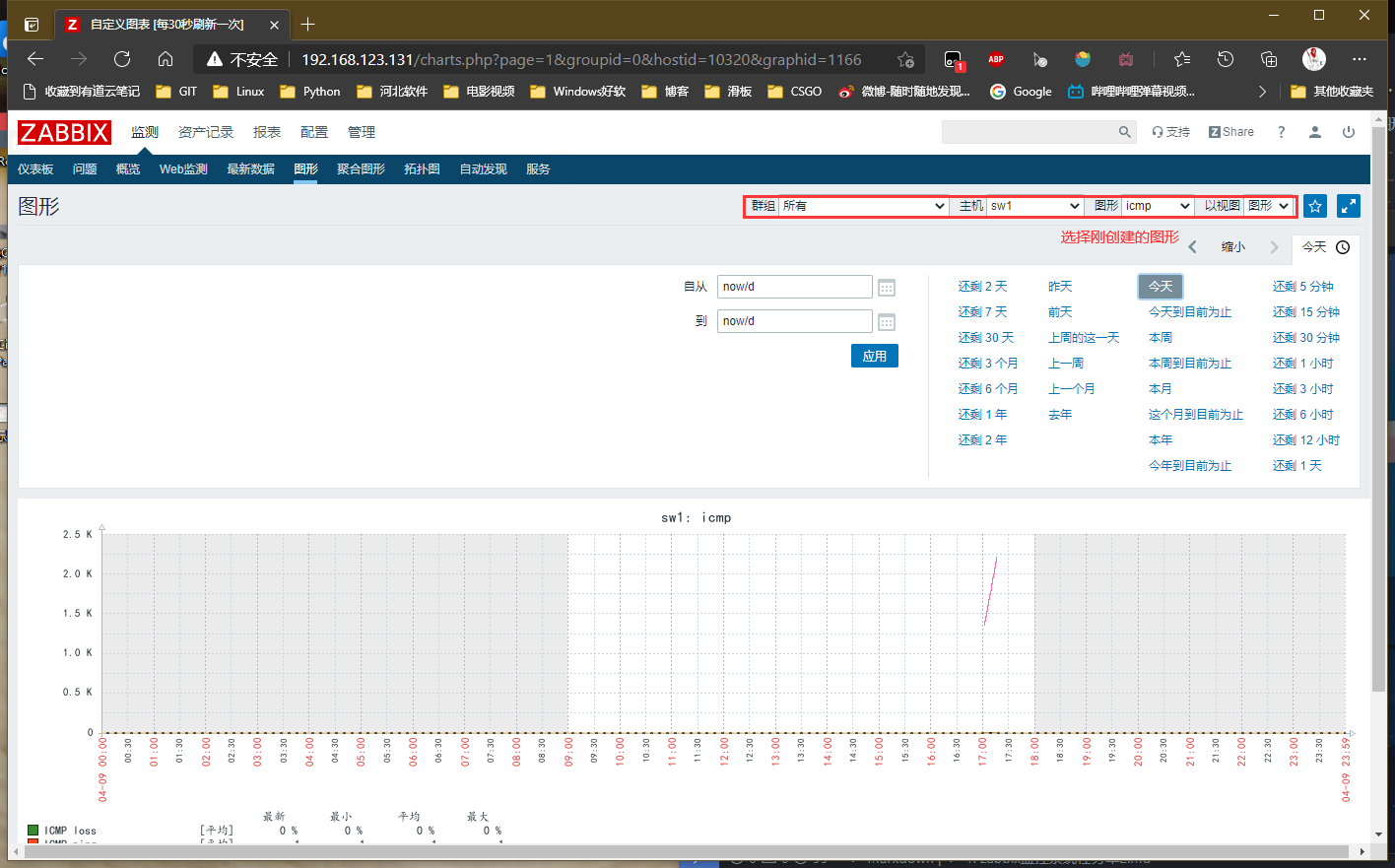Open the Share link
The image size is (1395, 868).
click(x=1231, y=132)
